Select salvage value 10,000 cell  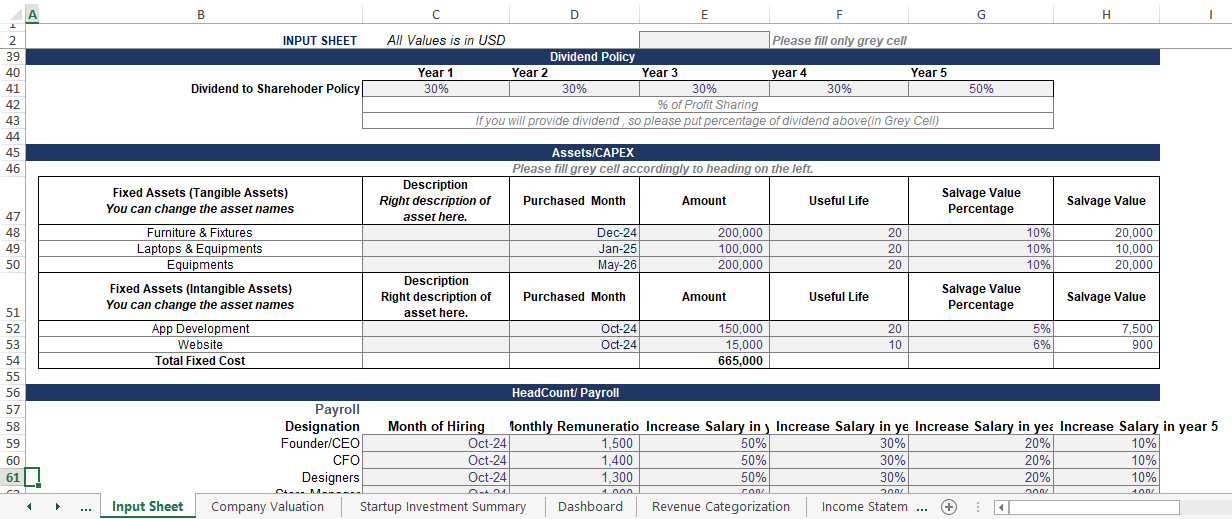[x=1106, y=249]
